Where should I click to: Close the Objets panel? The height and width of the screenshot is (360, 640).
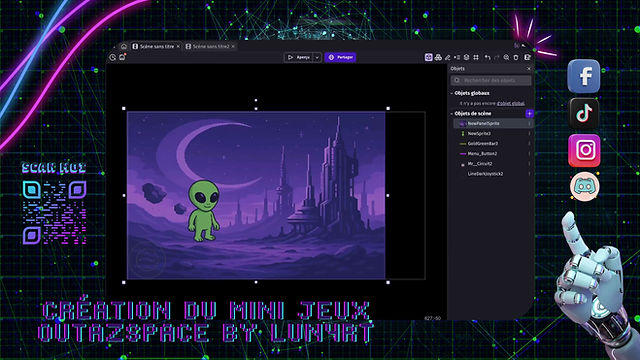[529, 69]
